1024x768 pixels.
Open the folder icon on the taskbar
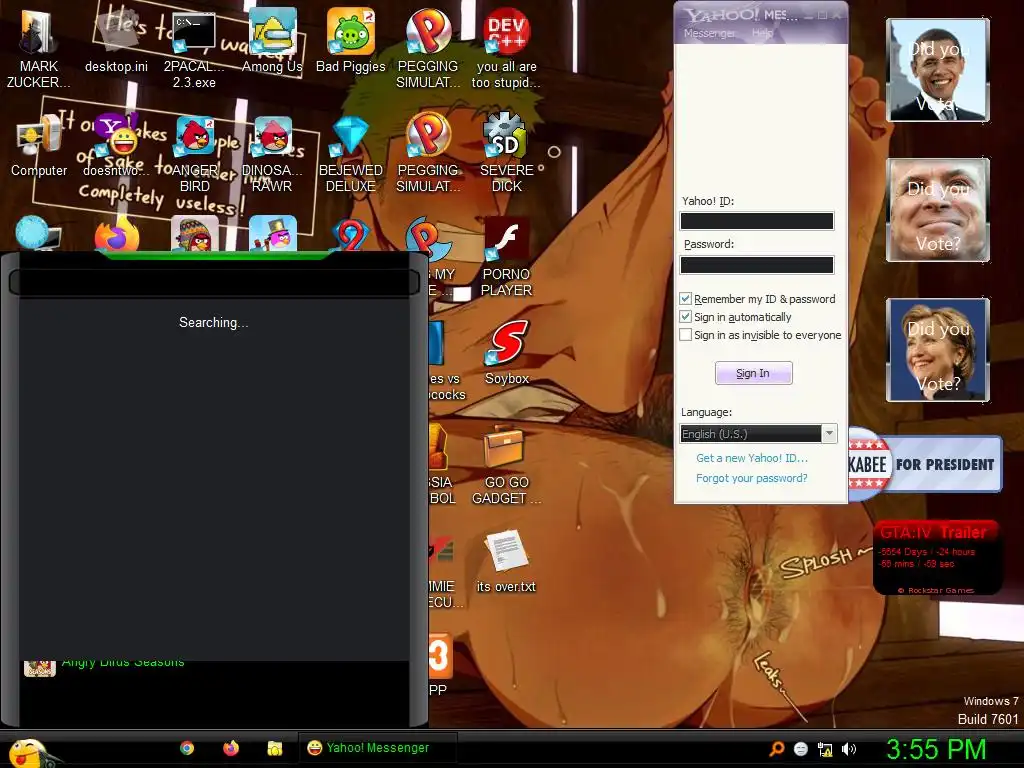point(275,748)
